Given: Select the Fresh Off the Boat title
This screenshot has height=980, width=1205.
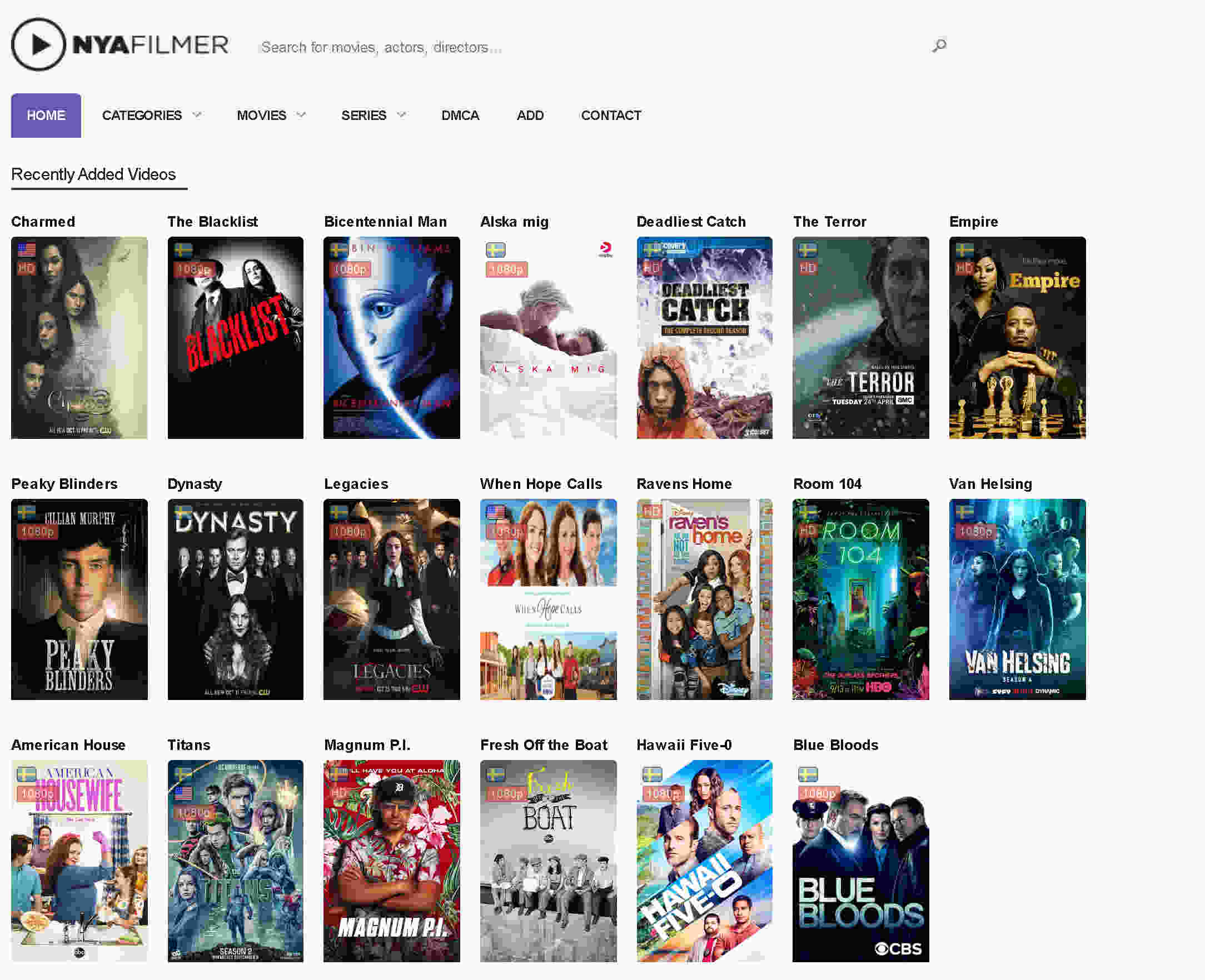Looking at the screenshot, I should click(544, 744).
